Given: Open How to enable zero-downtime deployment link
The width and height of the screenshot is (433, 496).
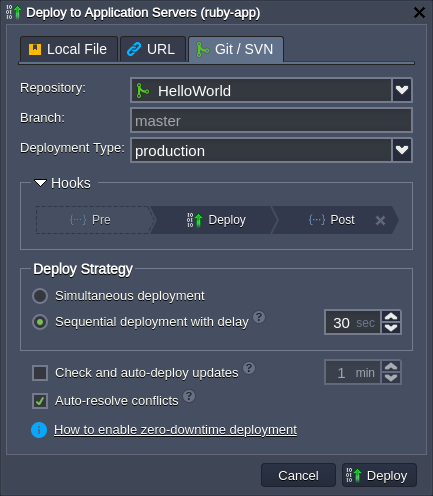Looking at the screenshot, I should click(175, 430).
